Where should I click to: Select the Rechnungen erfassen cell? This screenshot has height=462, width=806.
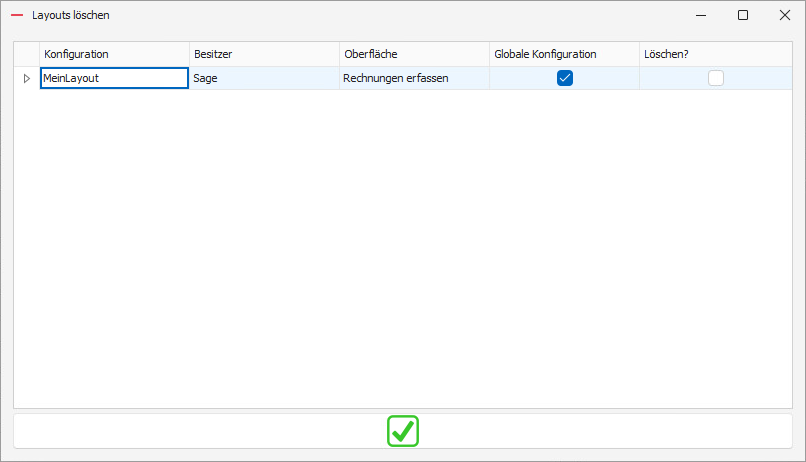click(414, 78)
